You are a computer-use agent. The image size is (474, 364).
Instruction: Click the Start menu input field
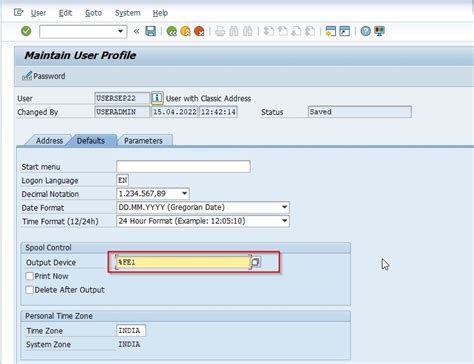pyautogui.click(x=183, y=166)
